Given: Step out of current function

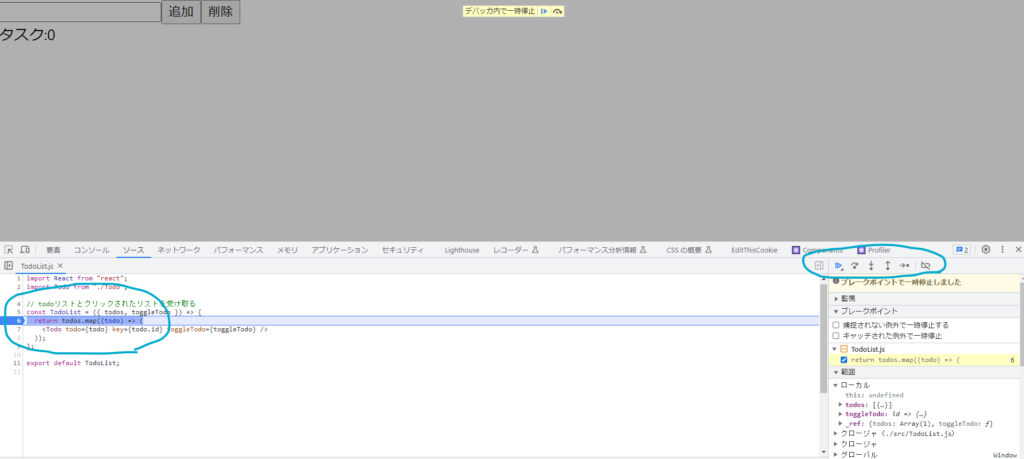Looking at the screenshot, I should tap(888, 266).
